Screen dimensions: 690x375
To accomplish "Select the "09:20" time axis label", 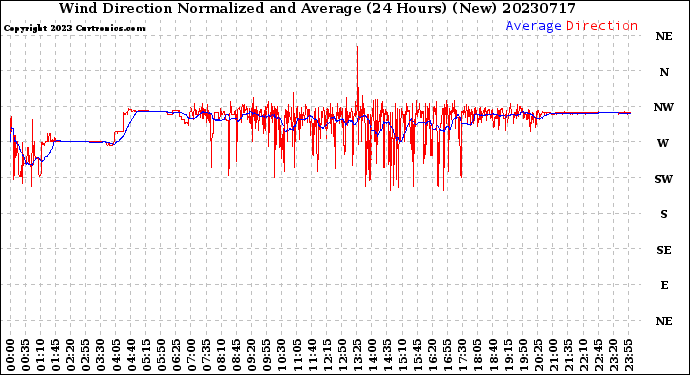I will pos(252,355).
